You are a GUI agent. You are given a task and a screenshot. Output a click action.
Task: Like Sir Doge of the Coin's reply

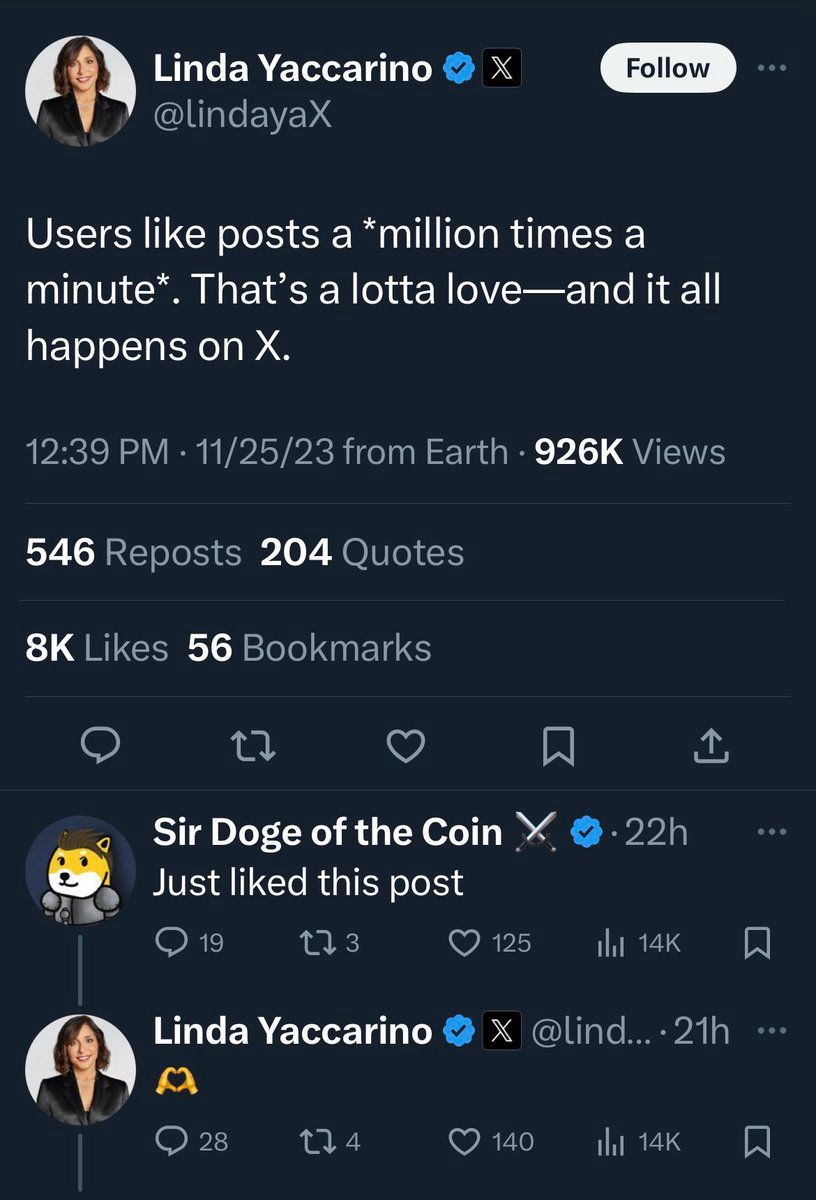click(x=464, y=942)
